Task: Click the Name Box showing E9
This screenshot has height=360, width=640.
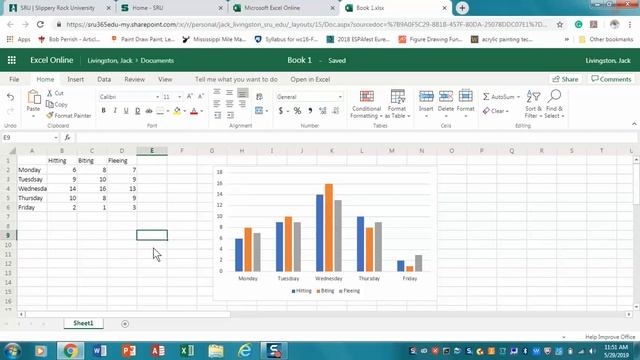Action: pyautogui.click(x=31, y=138)
